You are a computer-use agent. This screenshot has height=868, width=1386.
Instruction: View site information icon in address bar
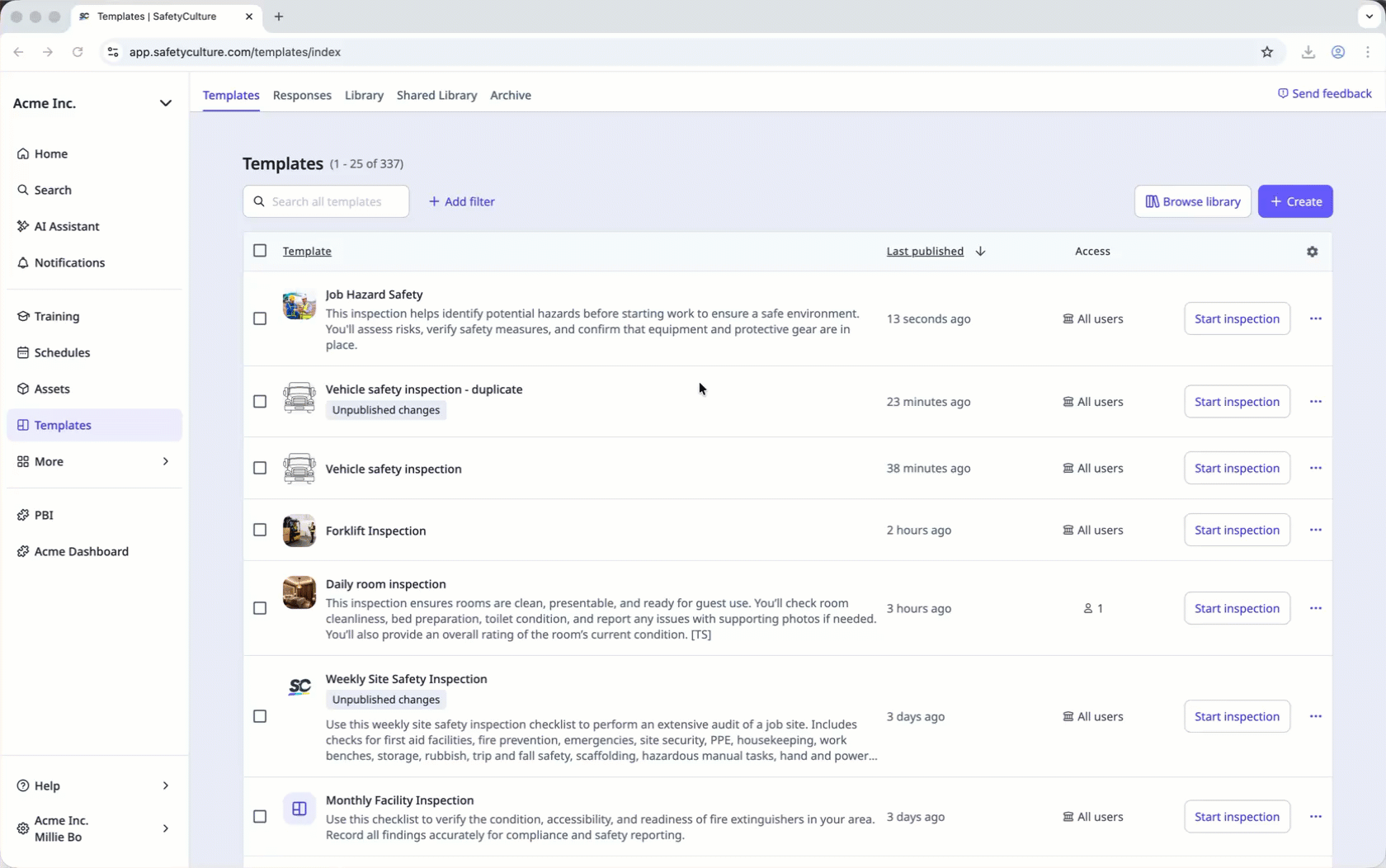[x=113, y=52]
